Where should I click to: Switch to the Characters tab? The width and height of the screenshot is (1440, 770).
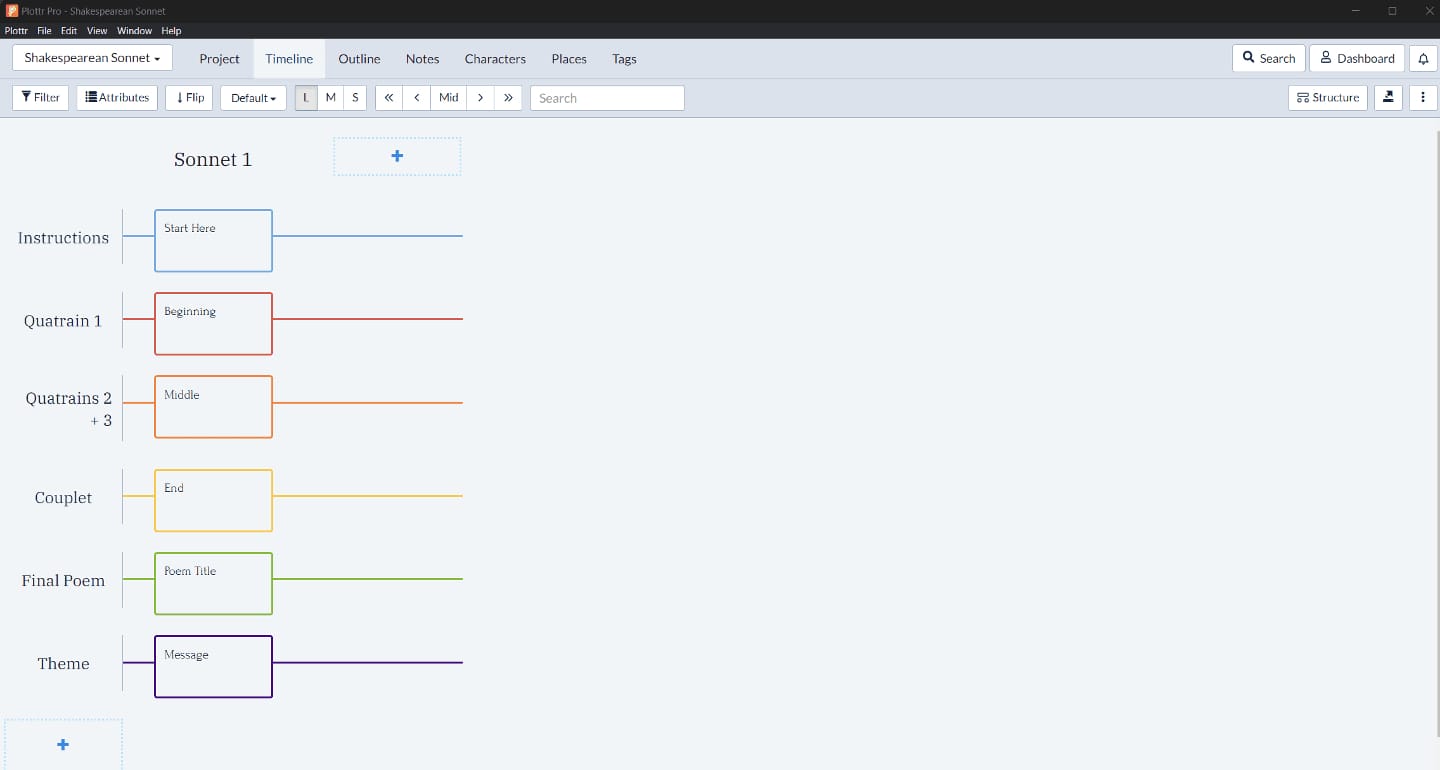495,59
